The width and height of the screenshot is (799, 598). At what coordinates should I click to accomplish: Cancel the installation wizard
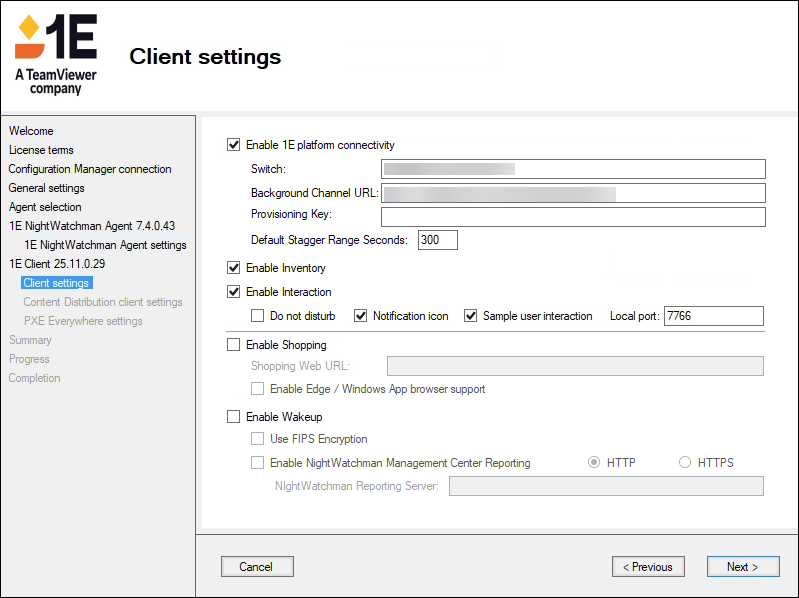(x=256, y=567)
